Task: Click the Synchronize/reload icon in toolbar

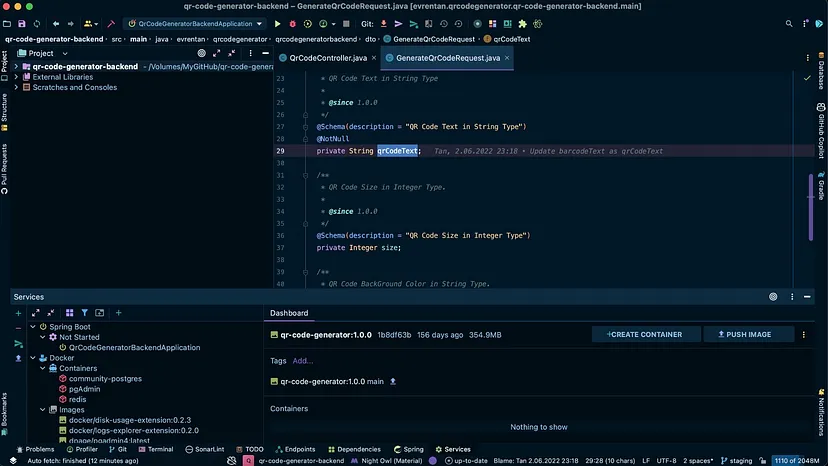Action: pos(36,24)
